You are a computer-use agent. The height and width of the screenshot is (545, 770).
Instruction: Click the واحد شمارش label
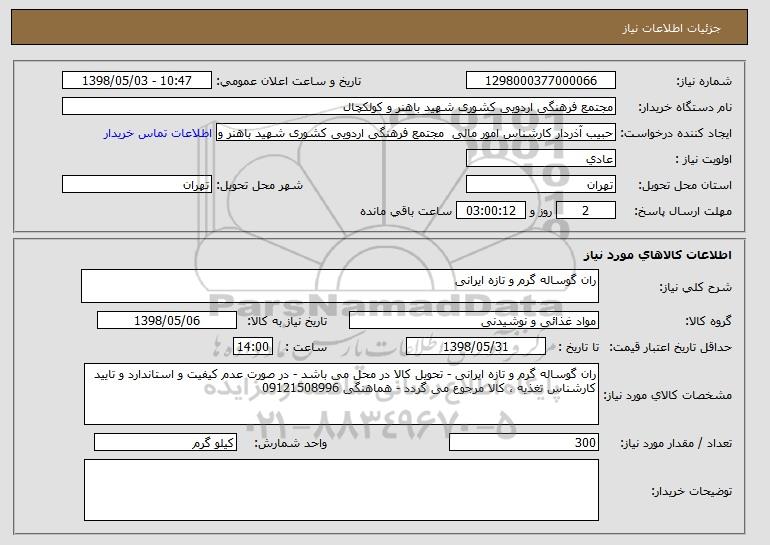click(291, 443)
